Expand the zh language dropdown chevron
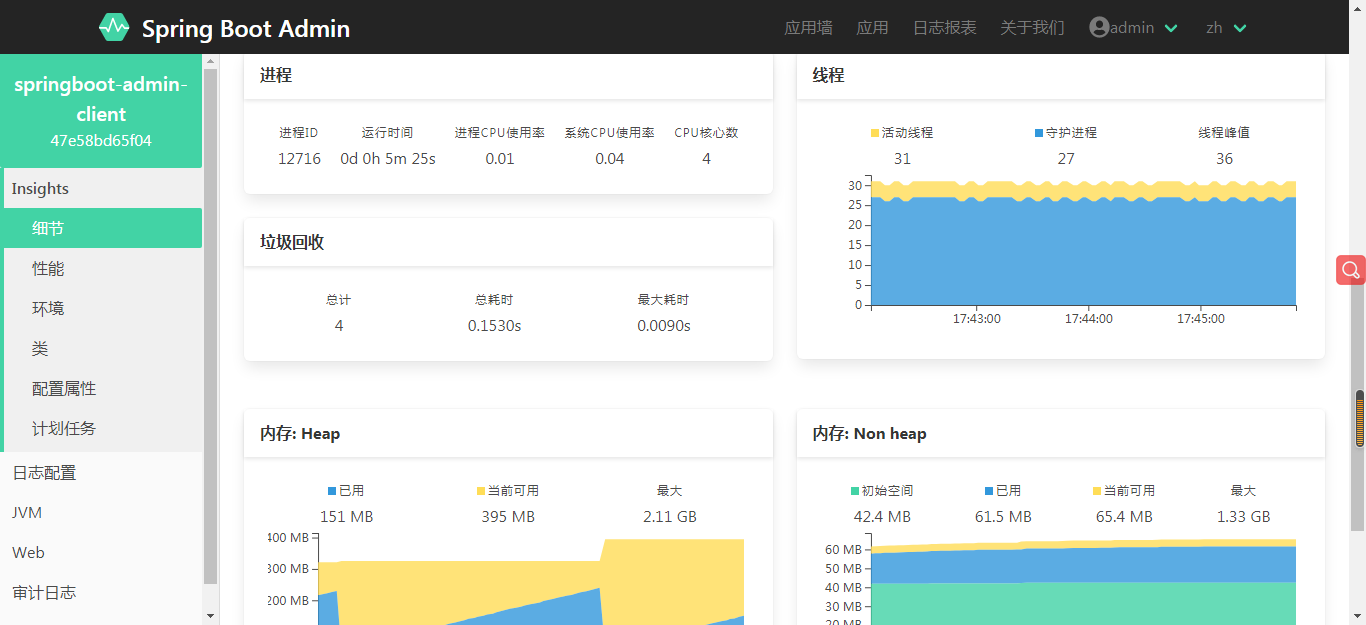Image resolution: width=1366 pixels, height=625 pixels. [x=1240, y=28]
